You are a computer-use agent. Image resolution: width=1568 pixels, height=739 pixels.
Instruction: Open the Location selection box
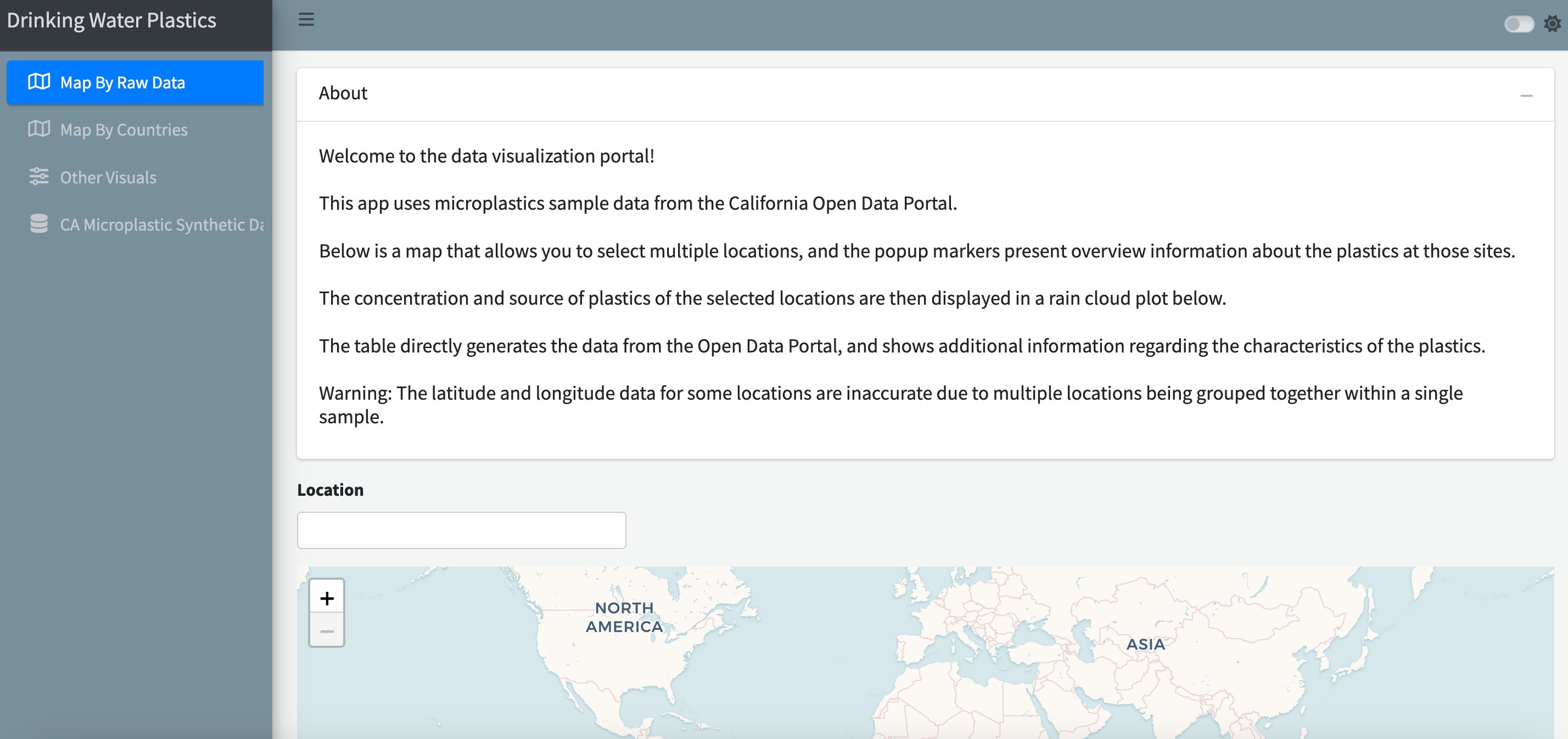pyautogui.click(x=461, y=530)
